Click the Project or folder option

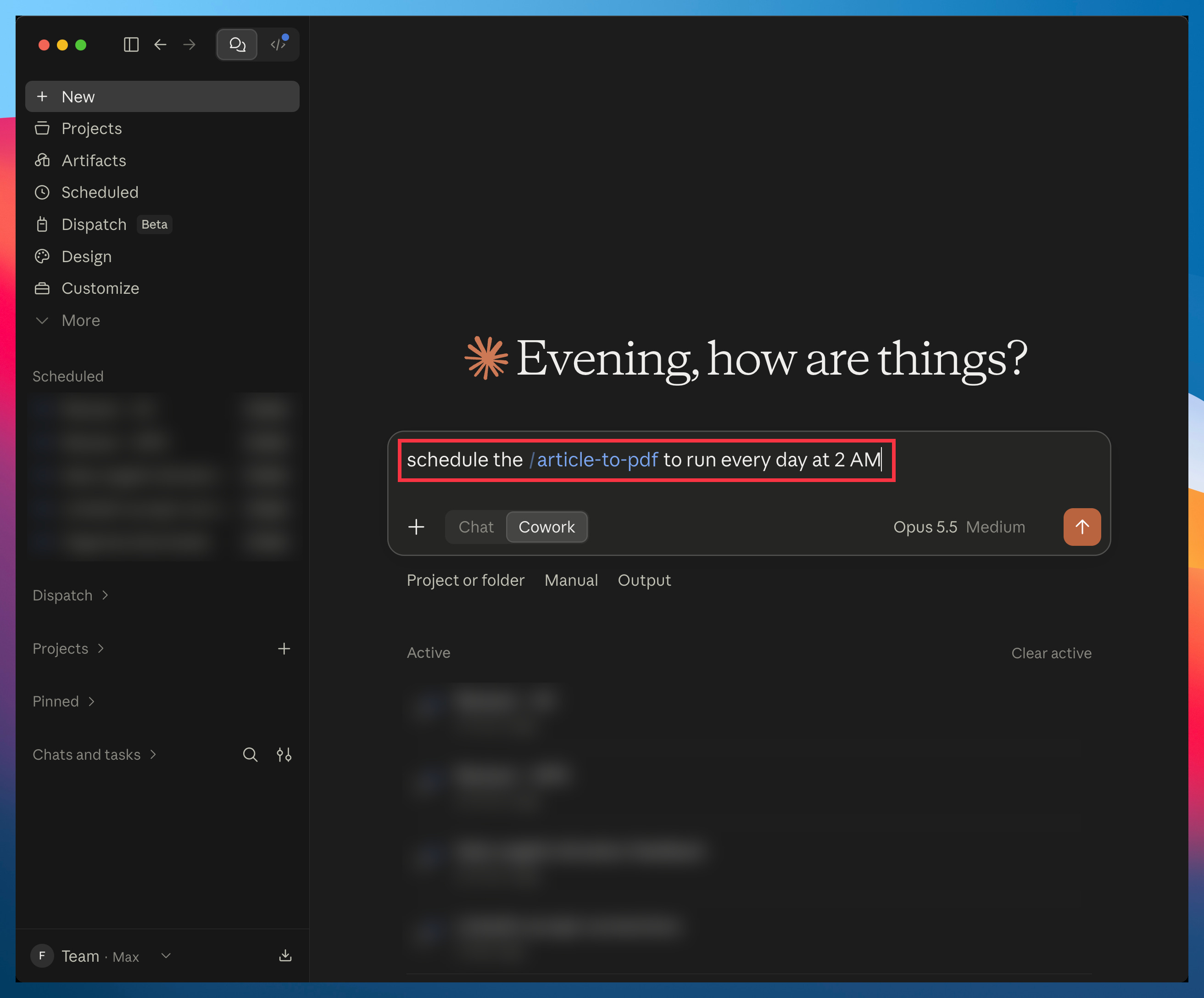point(465,580)
